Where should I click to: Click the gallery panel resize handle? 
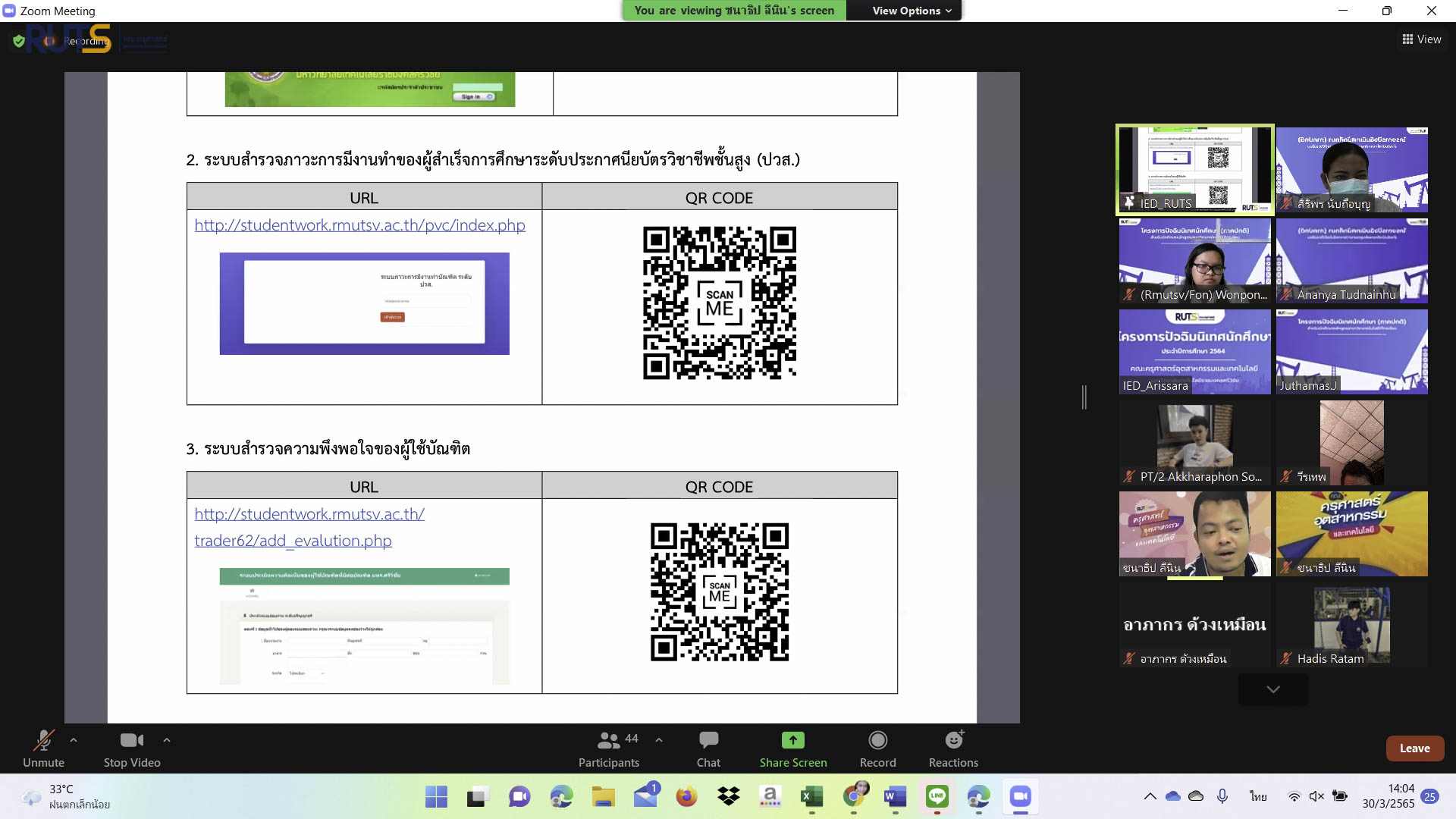click(x=1084, y=397)
